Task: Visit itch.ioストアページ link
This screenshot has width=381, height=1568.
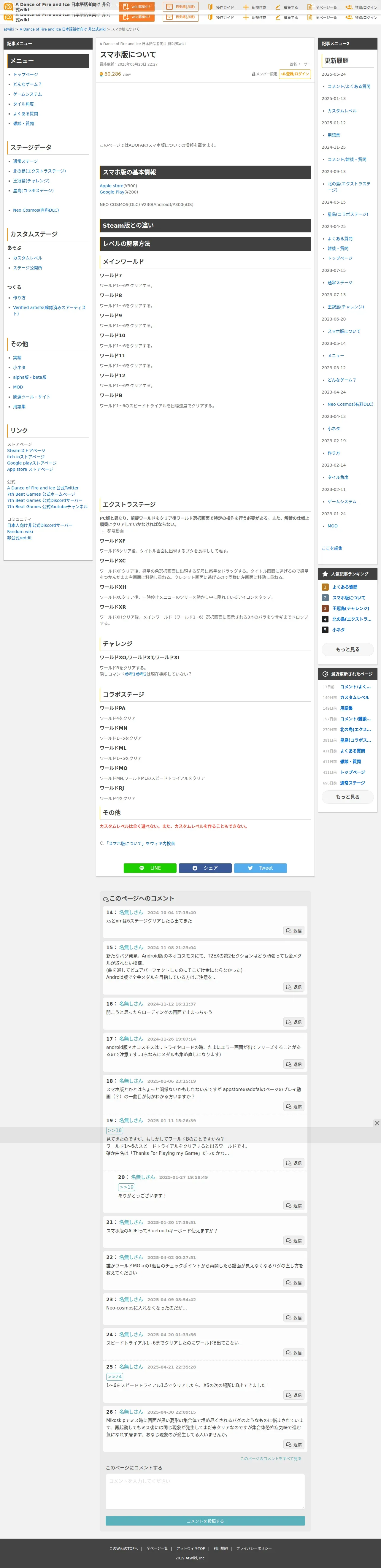Action: [x=26, y=457]
